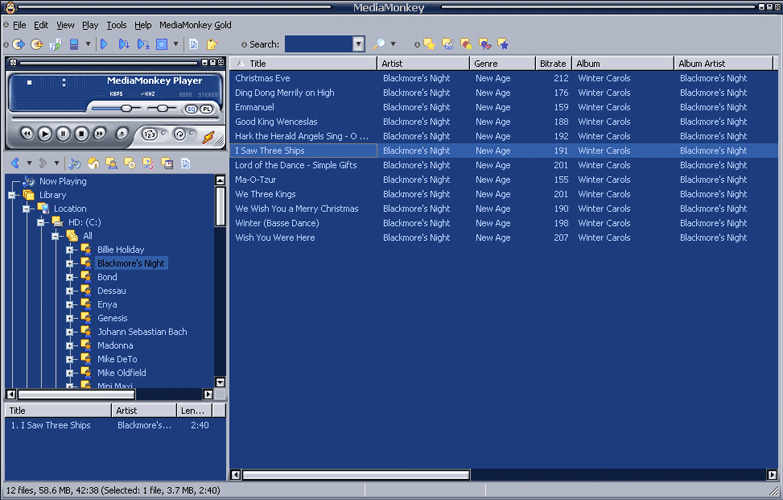Open the dropdown arrow beside the magnifying glass

point(393,44)
